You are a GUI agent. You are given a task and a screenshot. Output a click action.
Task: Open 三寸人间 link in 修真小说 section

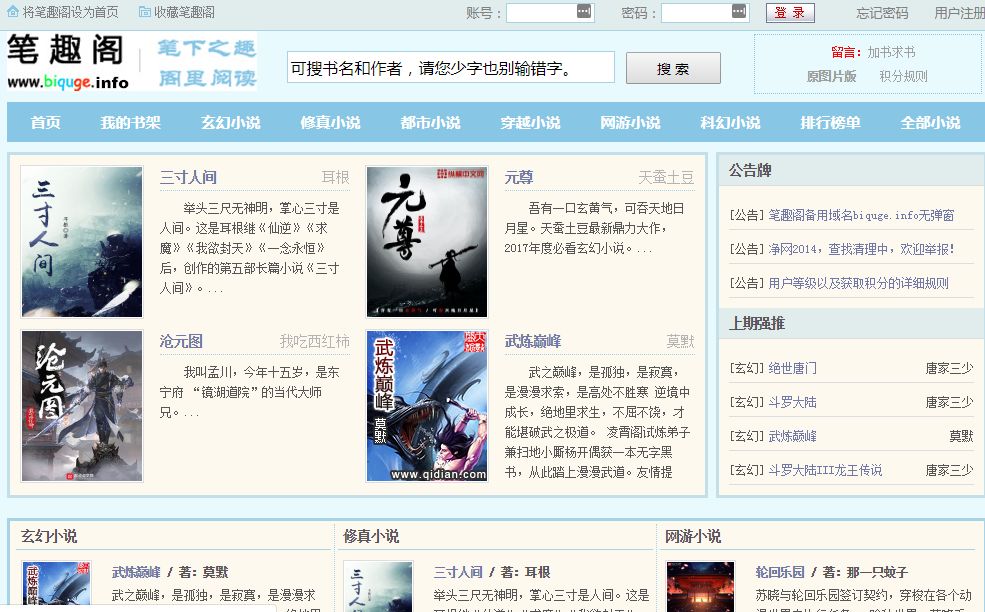coord(458,572)
